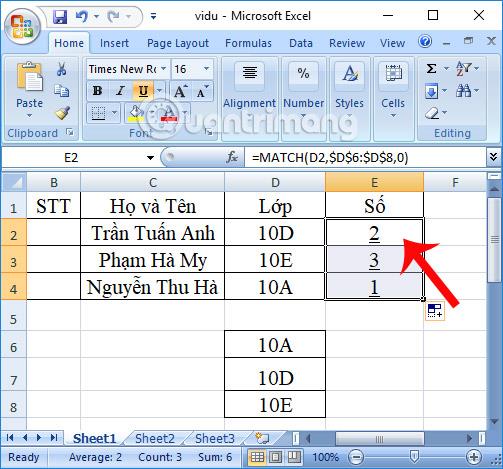Open the Clipboard dialog launcher
Screen dimensions: 503x469
[70, 132]
